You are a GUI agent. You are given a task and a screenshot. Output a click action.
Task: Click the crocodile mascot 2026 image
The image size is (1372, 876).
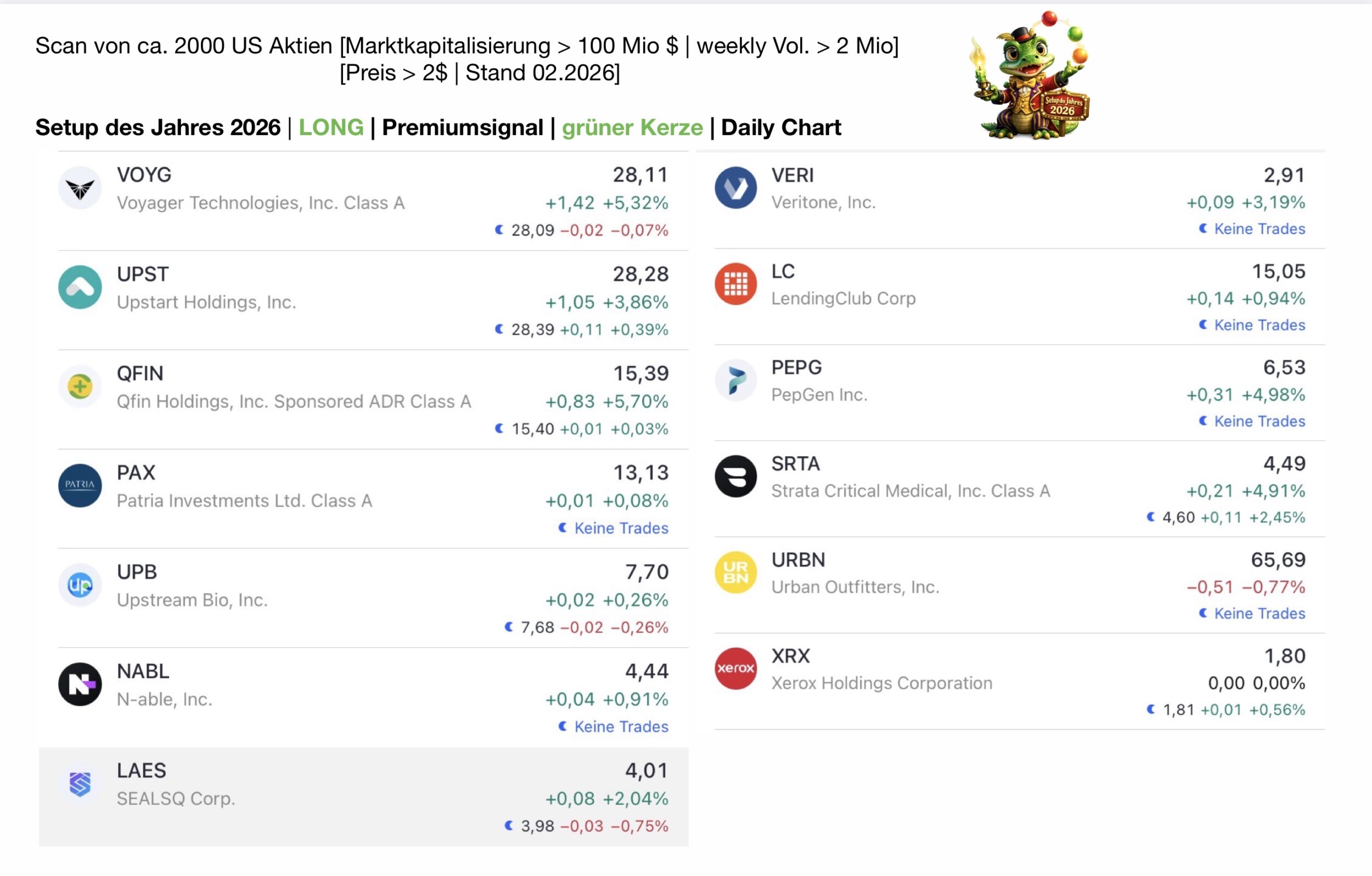pos(1031,75)
